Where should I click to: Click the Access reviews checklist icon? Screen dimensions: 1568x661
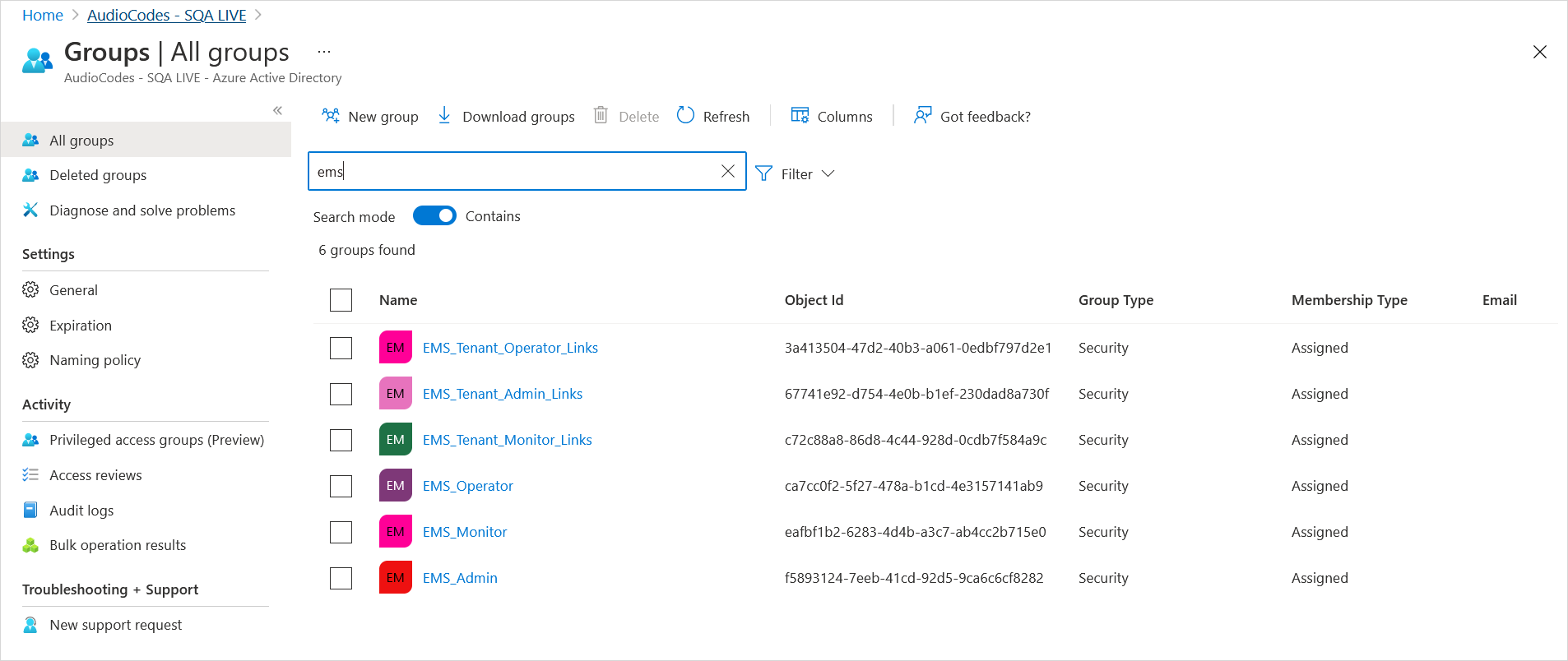tap(30, 474)
